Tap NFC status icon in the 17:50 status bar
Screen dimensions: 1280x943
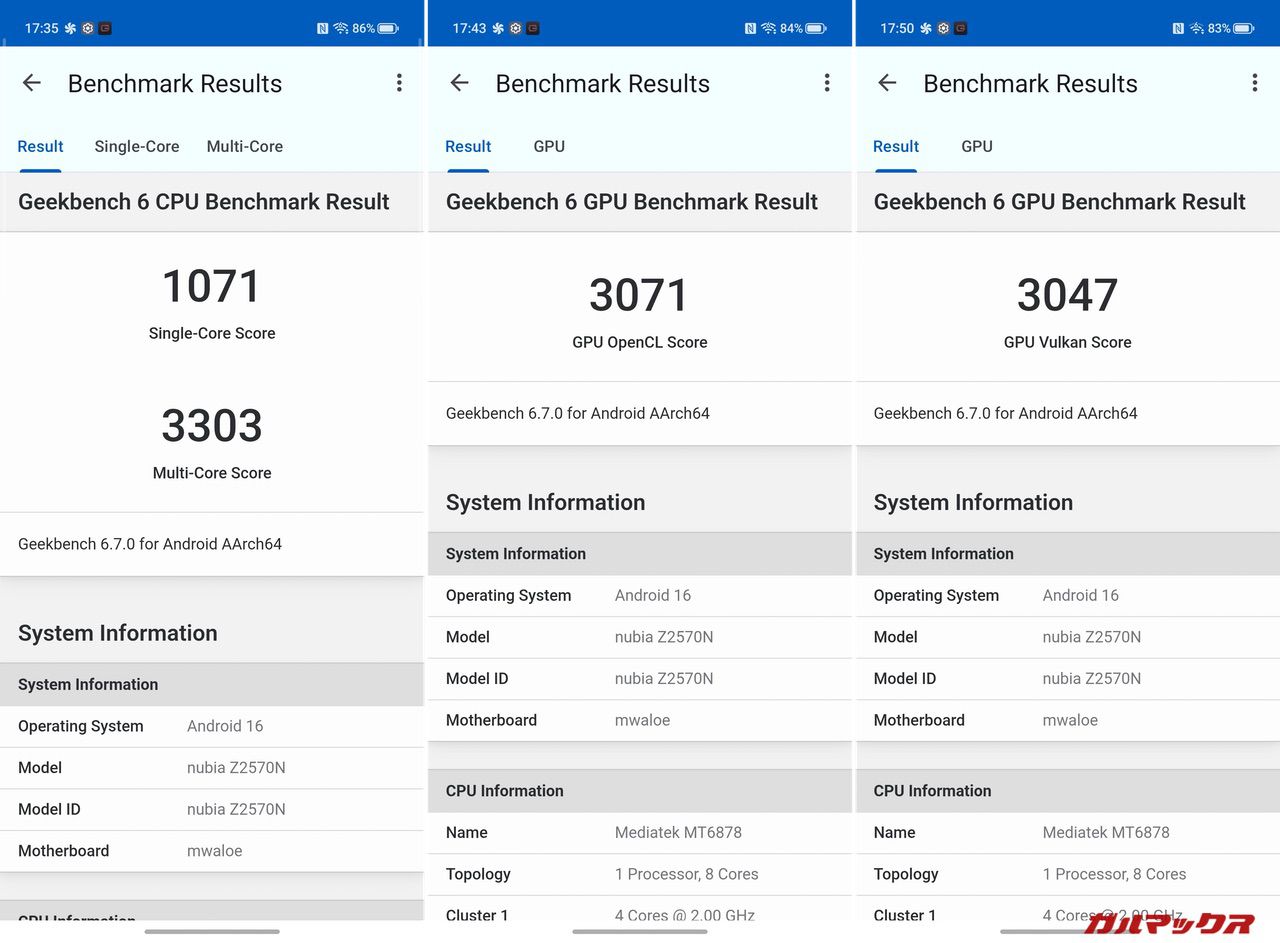[1178, 29]
